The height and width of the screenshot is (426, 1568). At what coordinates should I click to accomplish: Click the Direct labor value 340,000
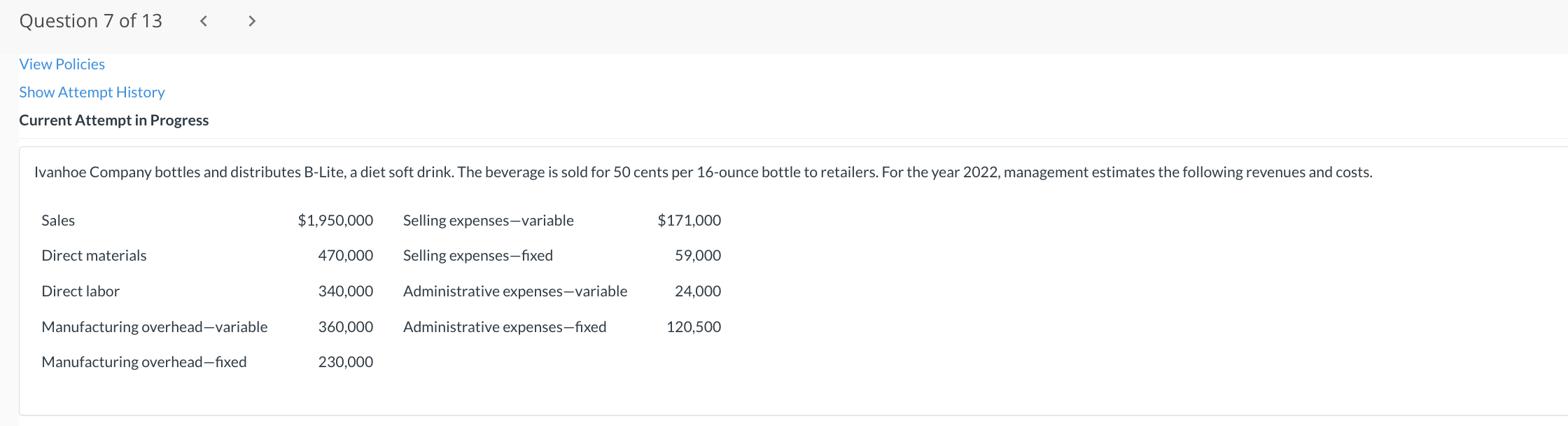click(346, 291)
